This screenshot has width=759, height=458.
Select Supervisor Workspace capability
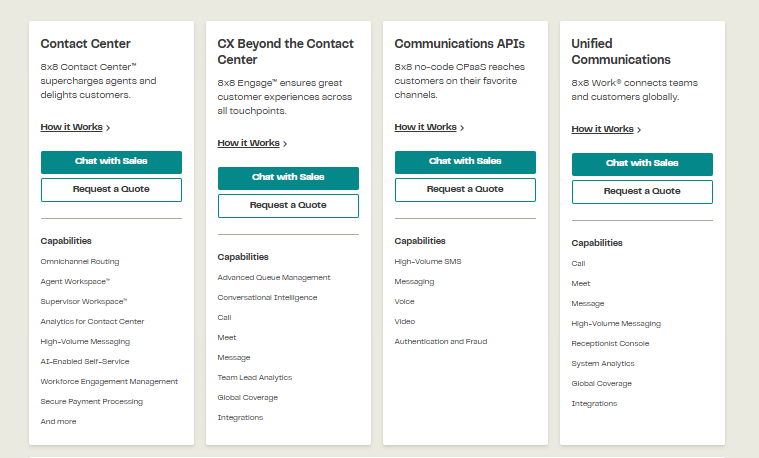tap(83, 302)
